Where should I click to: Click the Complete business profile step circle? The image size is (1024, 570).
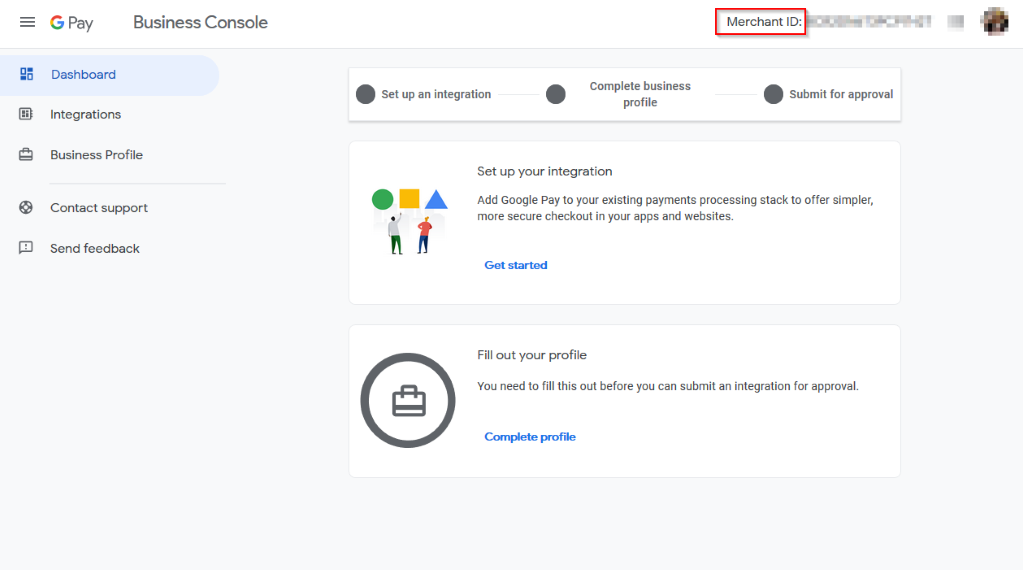556,94
